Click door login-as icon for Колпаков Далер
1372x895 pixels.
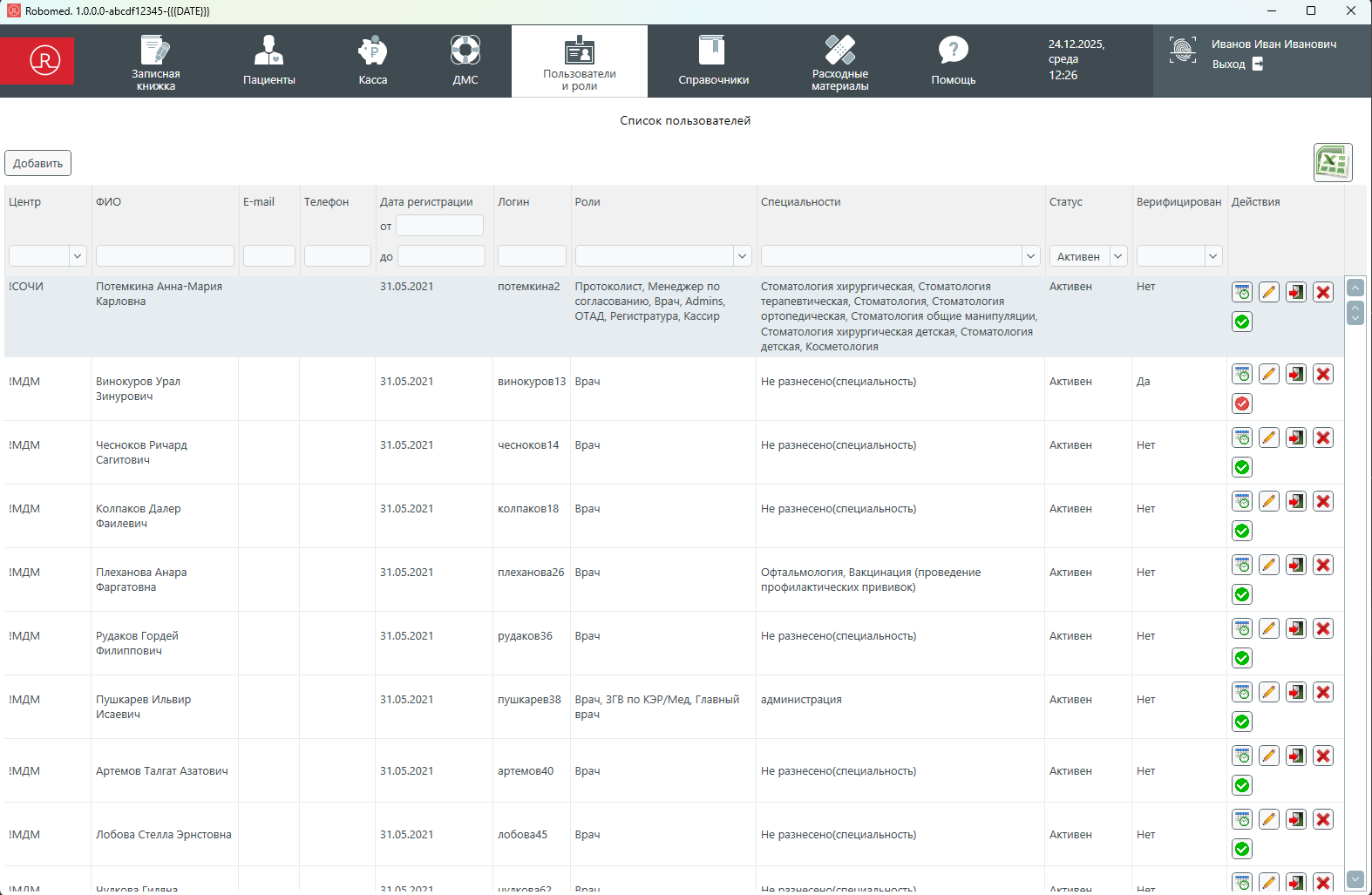click(x=1296, y=501)
